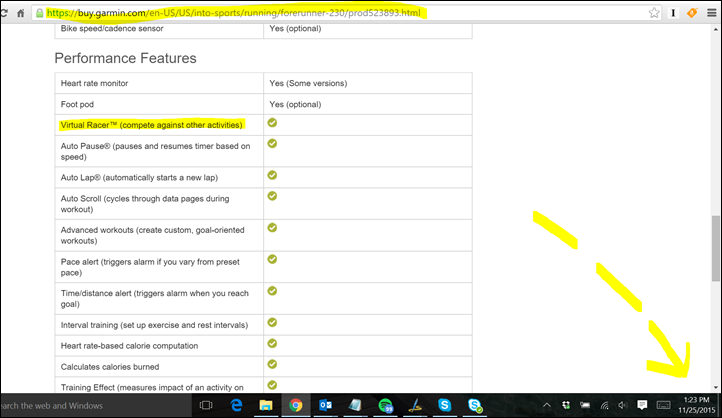This screenshot has width=722, height=418.
Task: Click the Windows search box
Action: 96,406
